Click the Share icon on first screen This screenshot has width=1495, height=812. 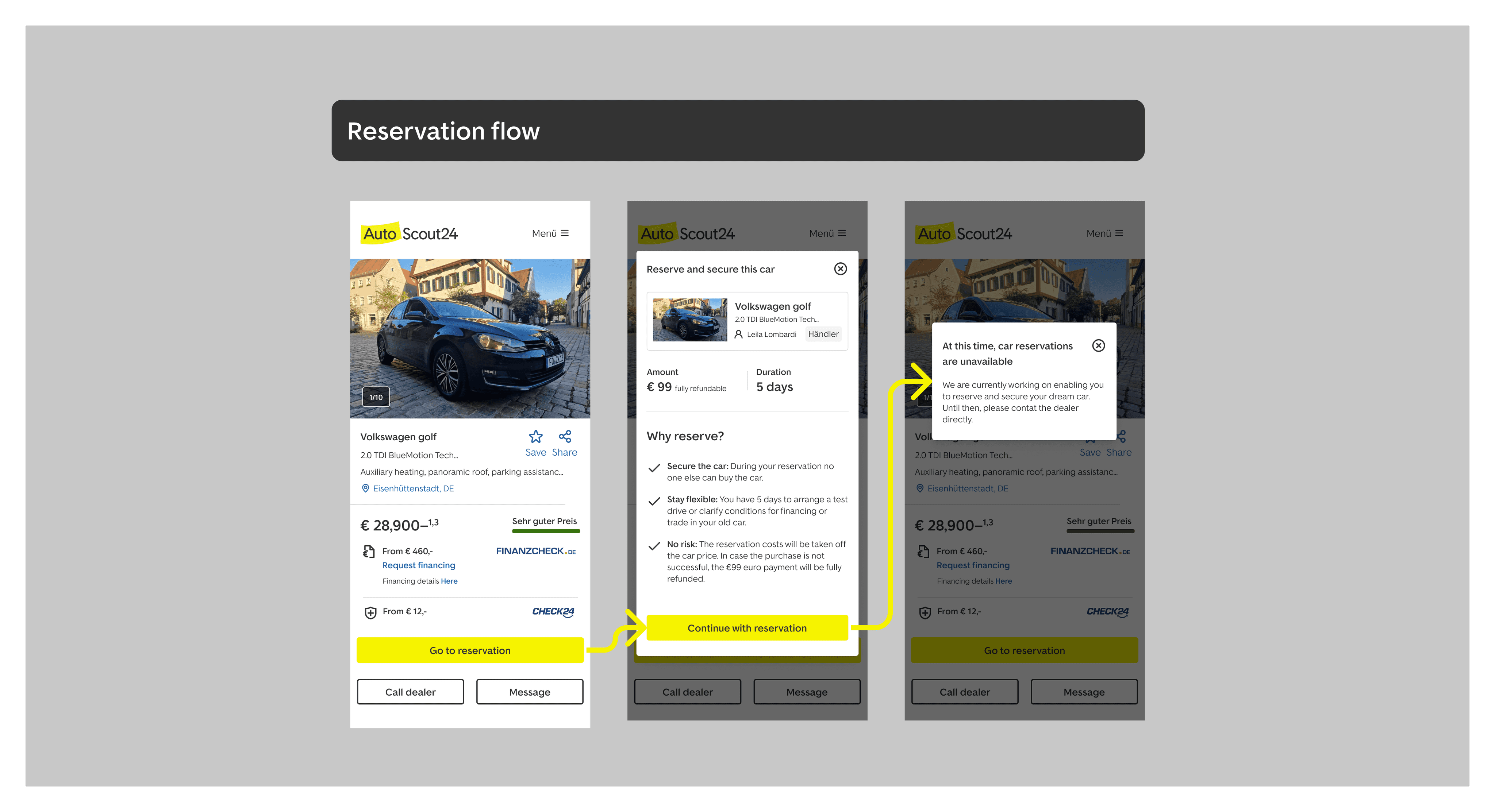click(x=565, y=436)
